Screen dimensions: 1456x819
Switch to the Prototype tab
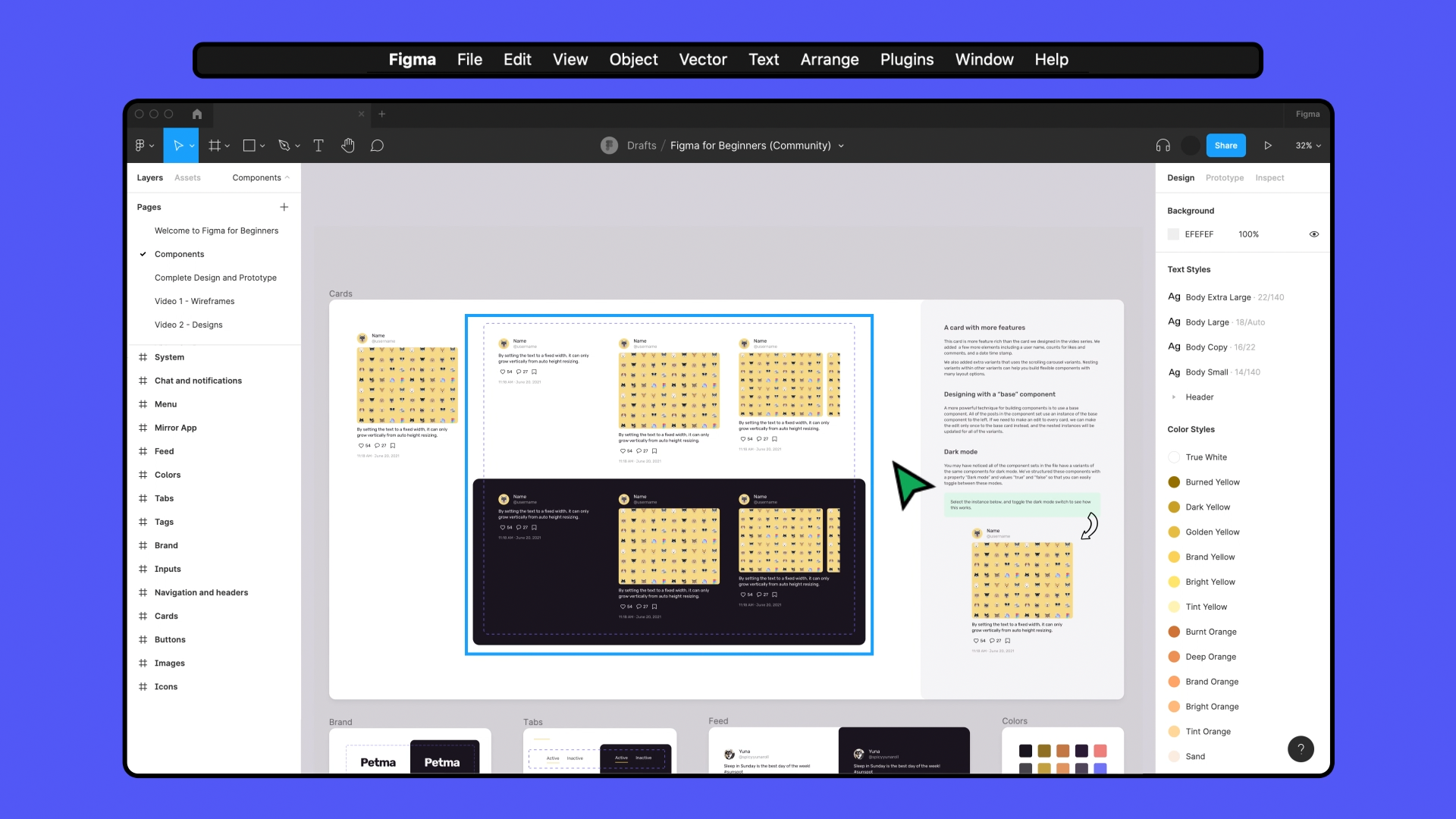coord(1225,177)
